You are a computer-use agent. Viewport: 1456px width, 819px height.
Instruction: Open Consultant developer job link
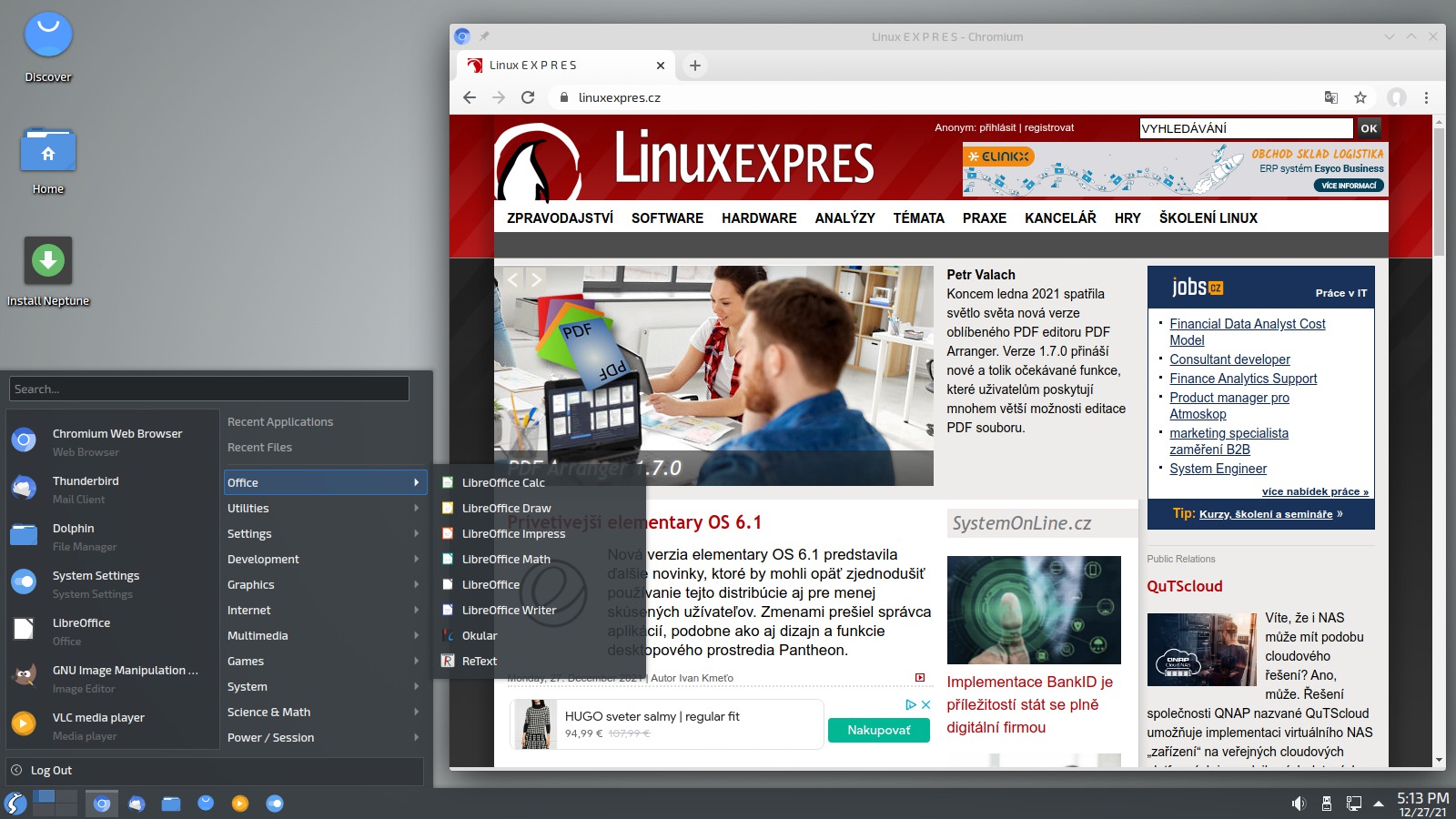click(x=1229, y=359)
